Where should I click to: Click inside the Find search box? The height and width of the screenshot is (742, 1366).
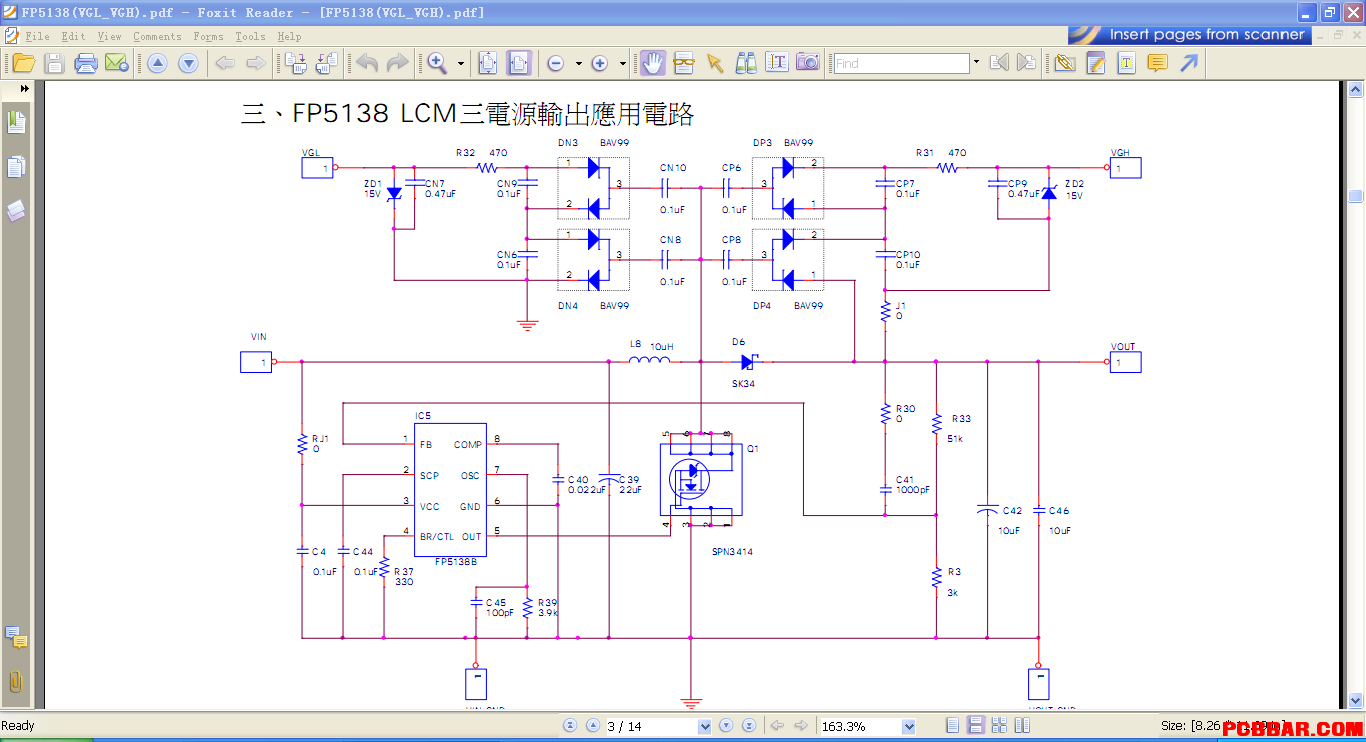(901, 63)
